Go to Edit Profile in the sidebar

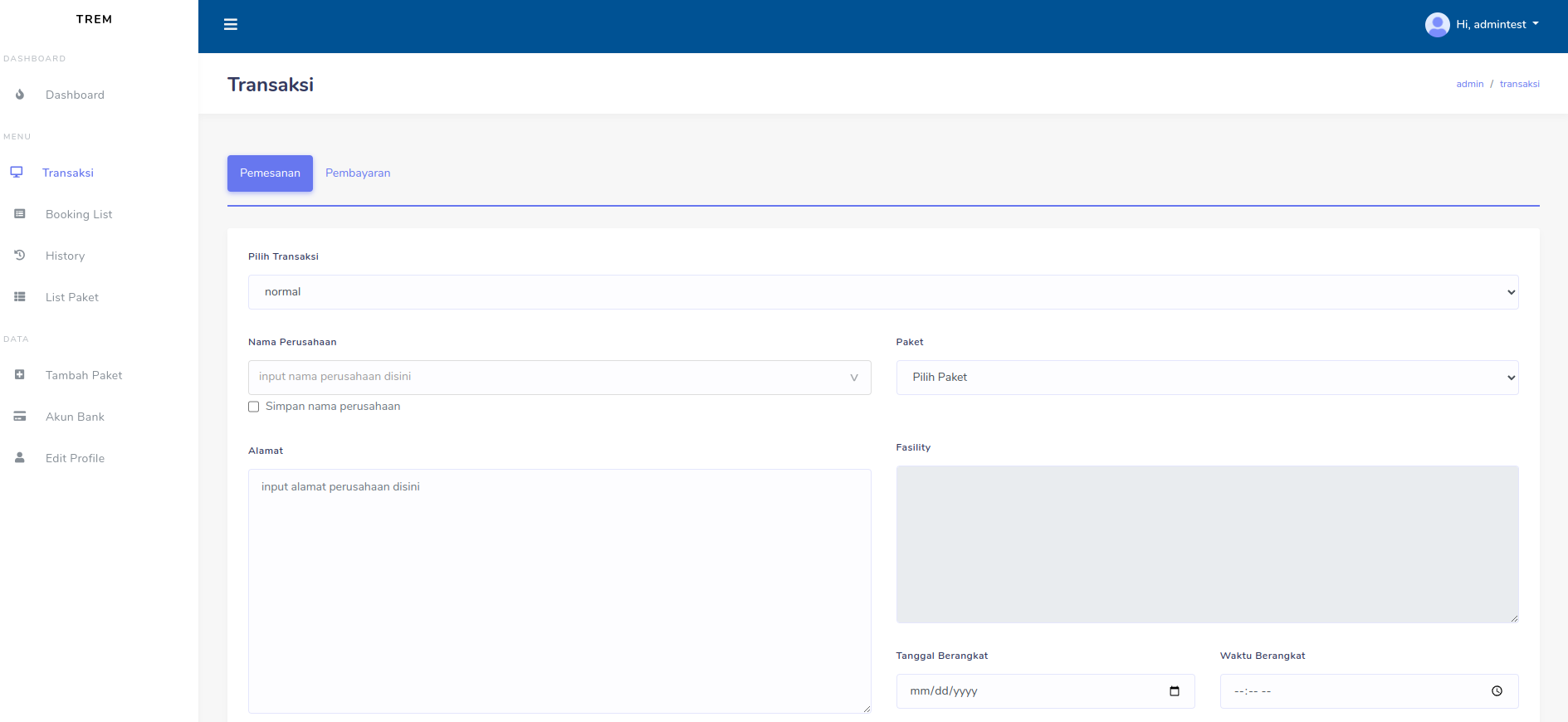click(75, 458)
